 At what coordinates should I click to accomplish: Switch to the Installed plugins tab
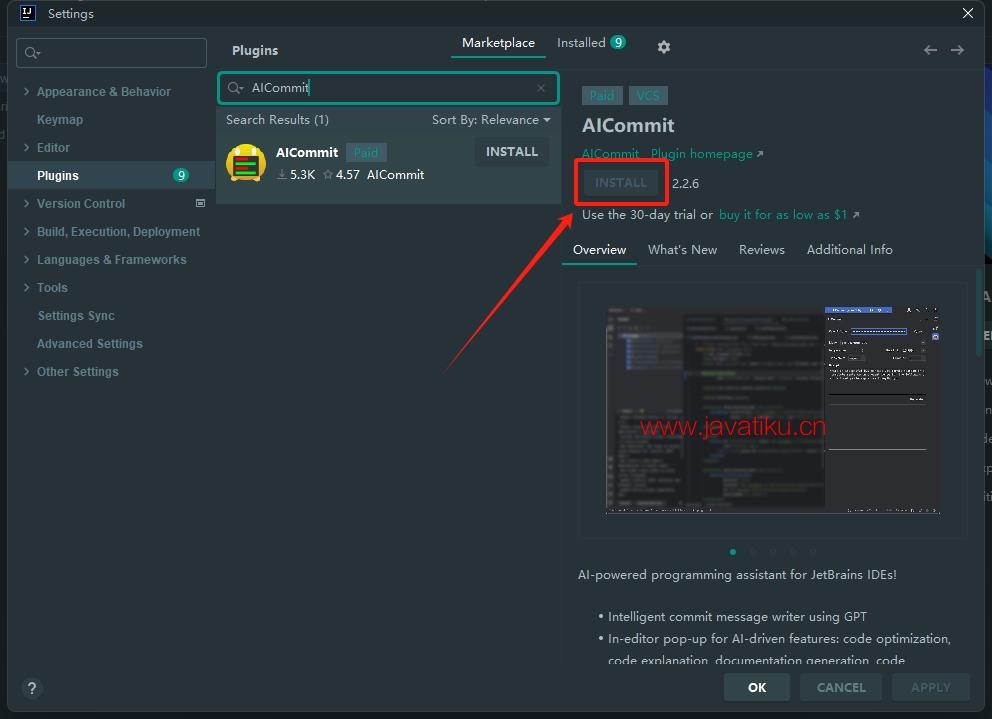coord(591,43)
